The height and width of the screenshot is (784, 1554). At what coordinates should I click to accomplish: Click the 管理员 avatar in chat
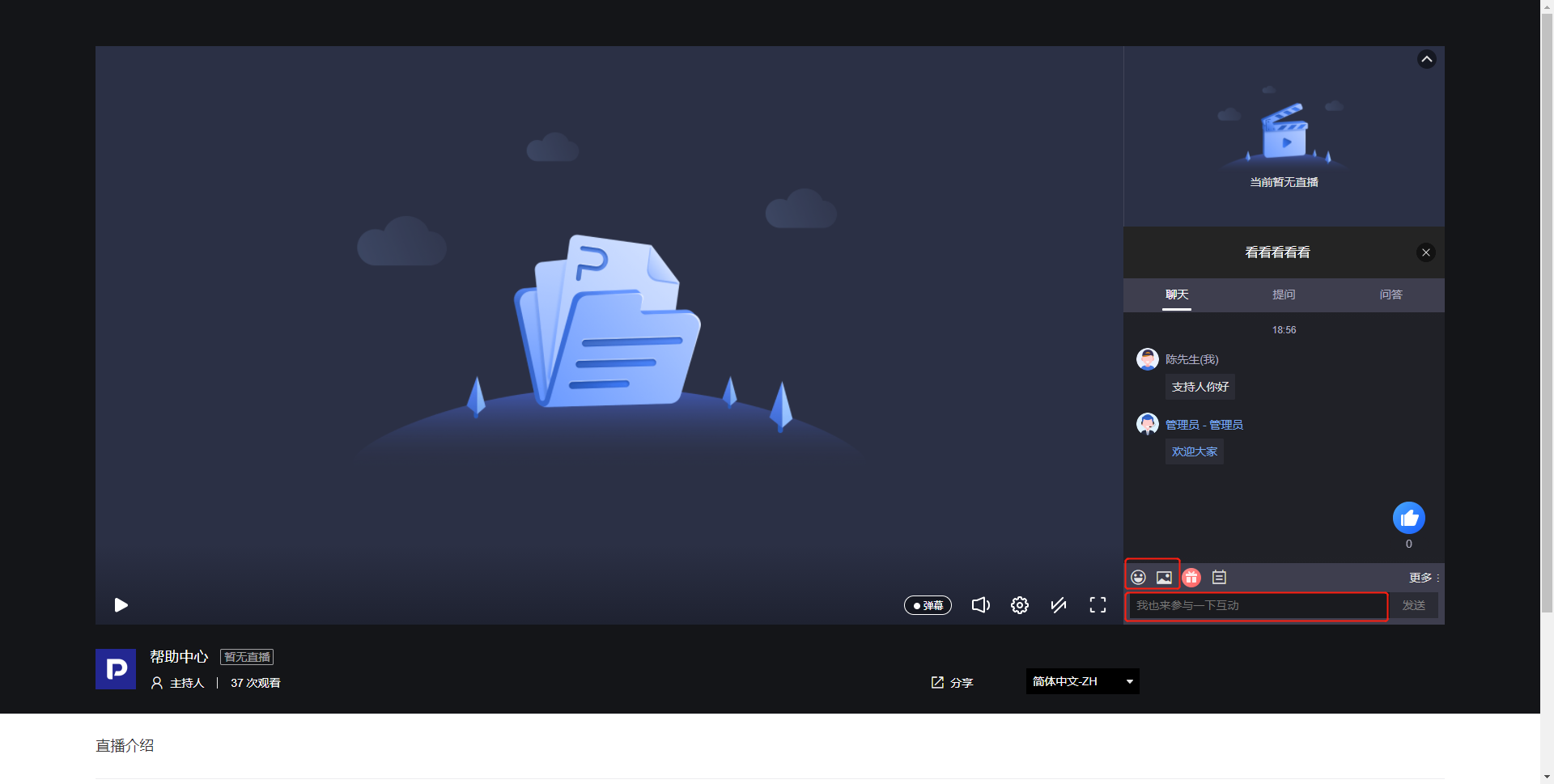pyautogui.click(x=1148, y=424)
